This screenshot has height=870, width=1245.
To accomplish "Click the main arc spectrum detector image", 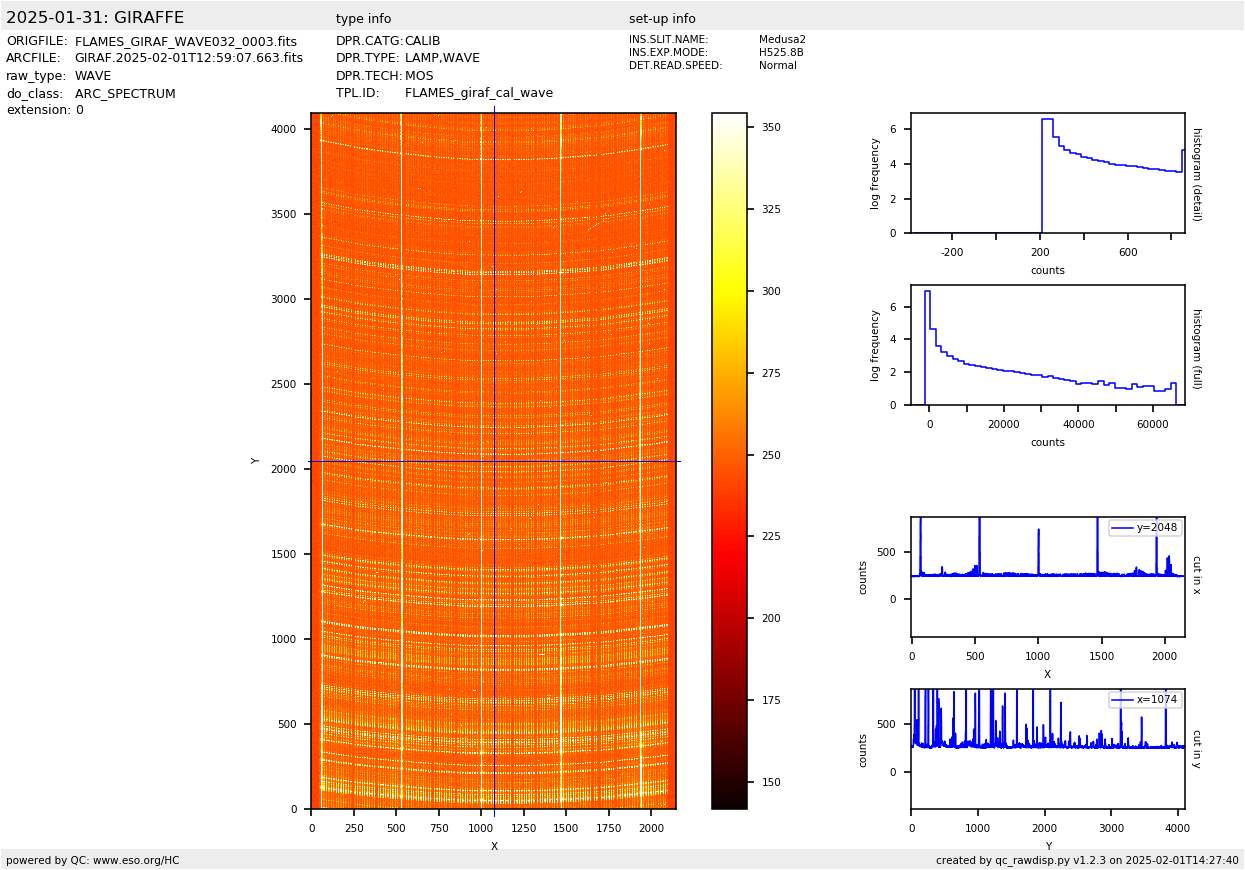I will (x=493, y=460).
